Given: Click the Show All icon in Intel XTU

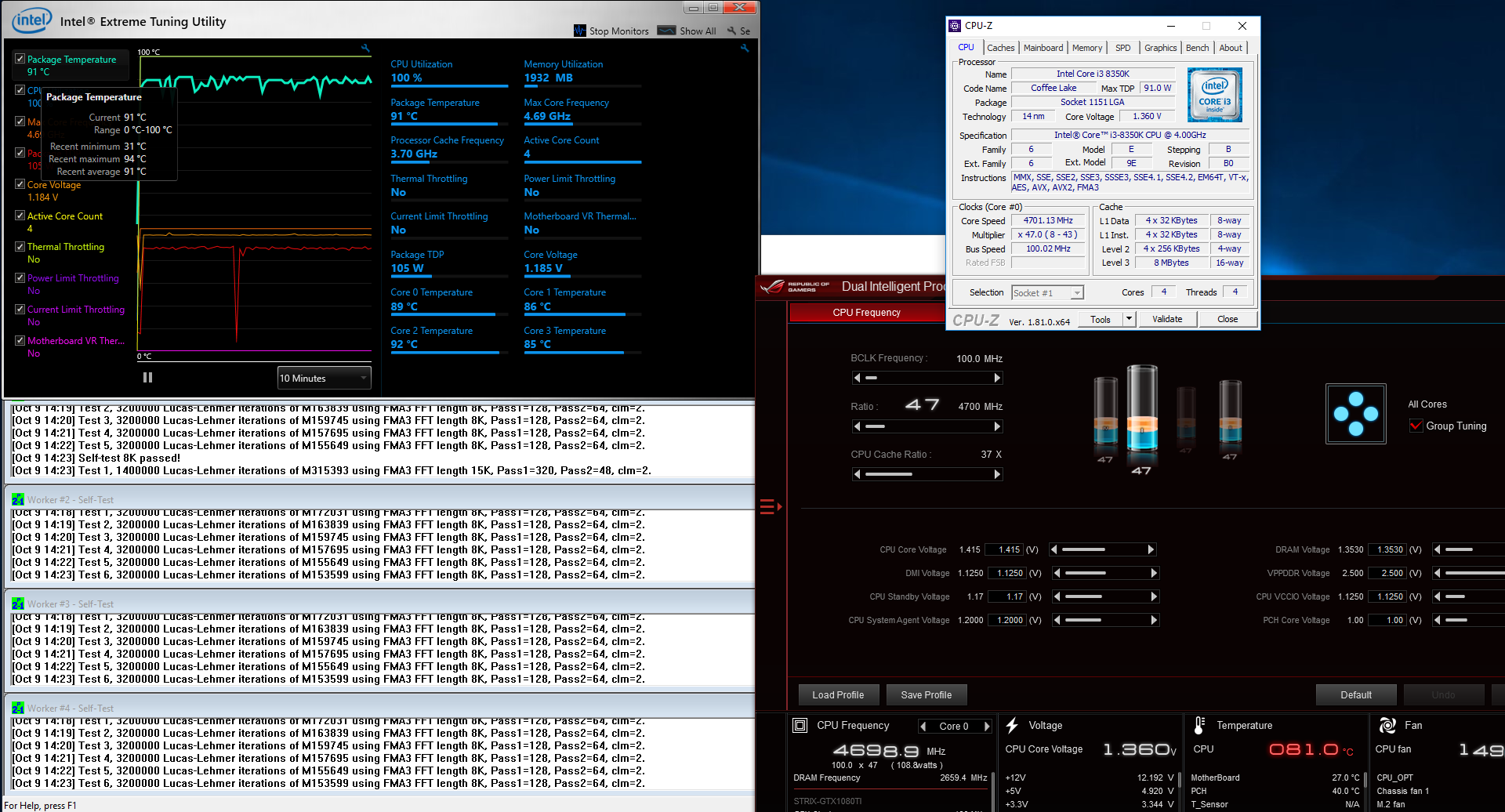Looking at the screenshot, I should [x=667, y=31].
